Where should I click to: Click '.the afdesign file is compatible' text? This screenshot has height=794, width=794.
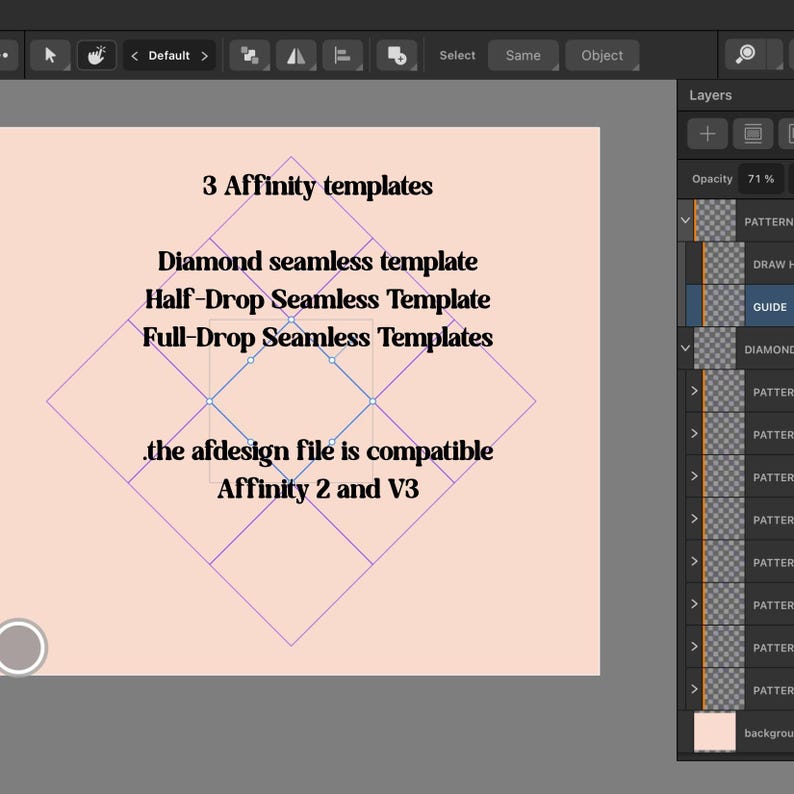pyautogui.click(x=317, y=451)
